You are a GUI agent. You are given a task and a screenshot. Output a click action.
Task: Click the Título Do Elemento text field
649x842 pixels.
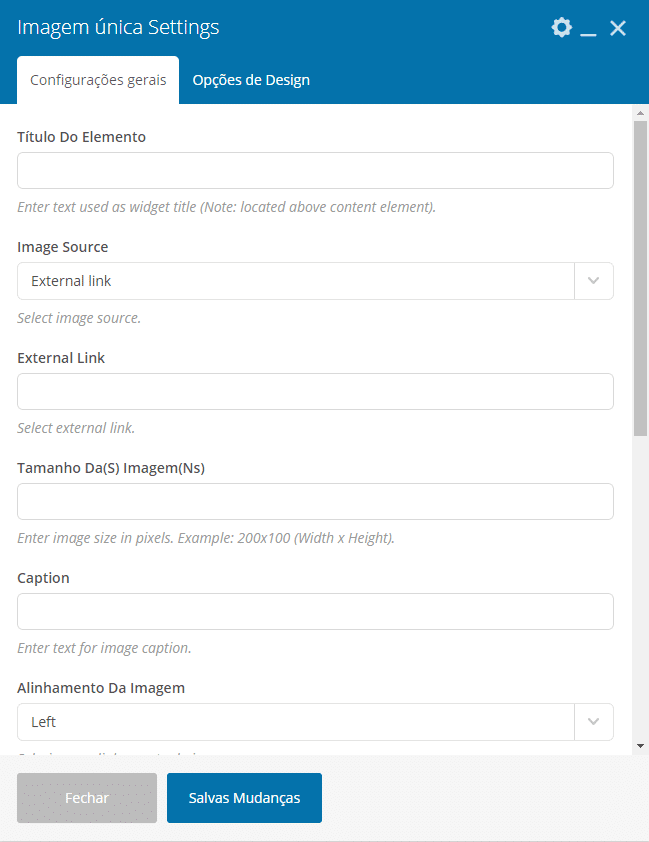[315, 170]
